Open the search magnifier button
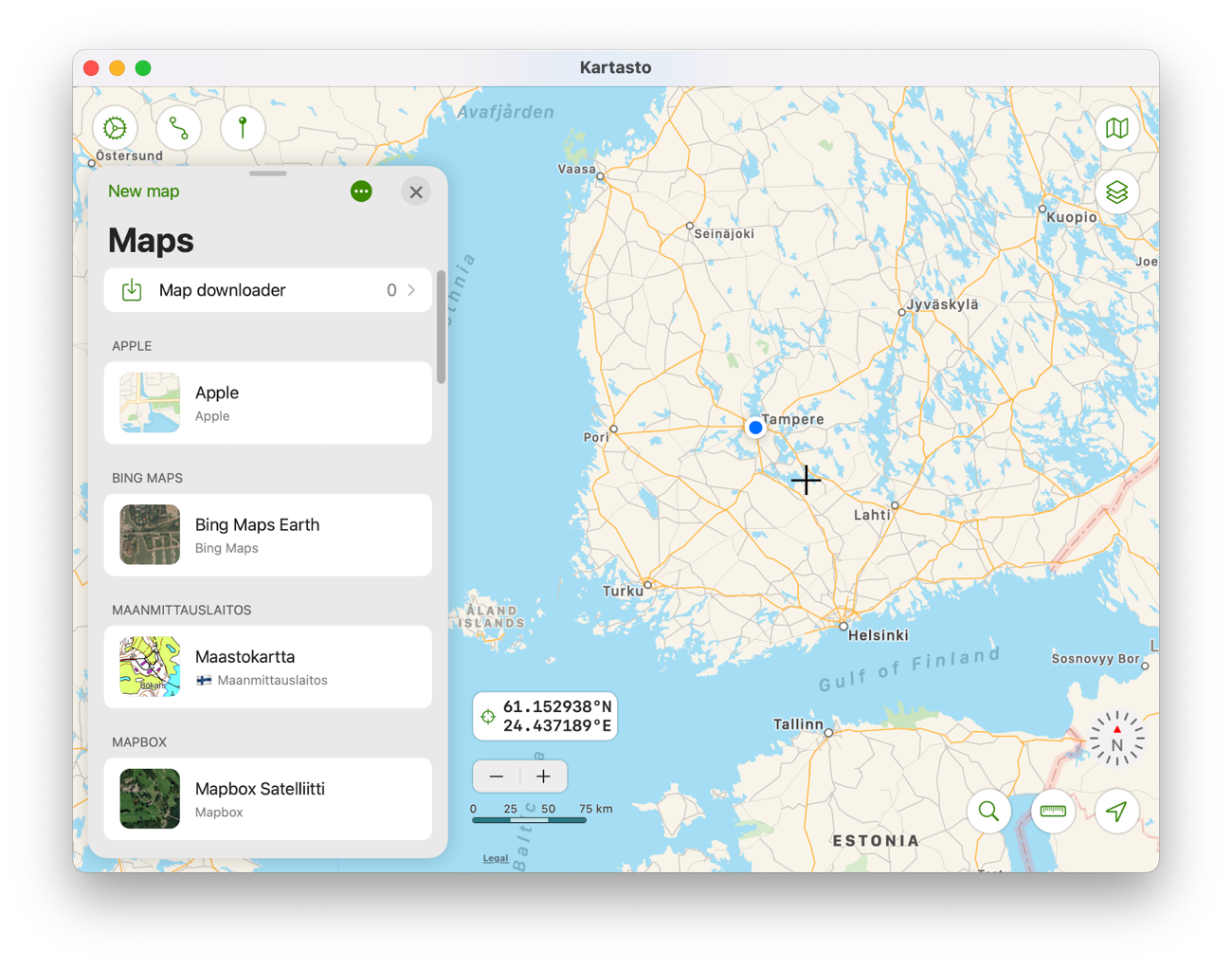The width and height of the screenshot is (1232, 969). [x=988, y=812]
